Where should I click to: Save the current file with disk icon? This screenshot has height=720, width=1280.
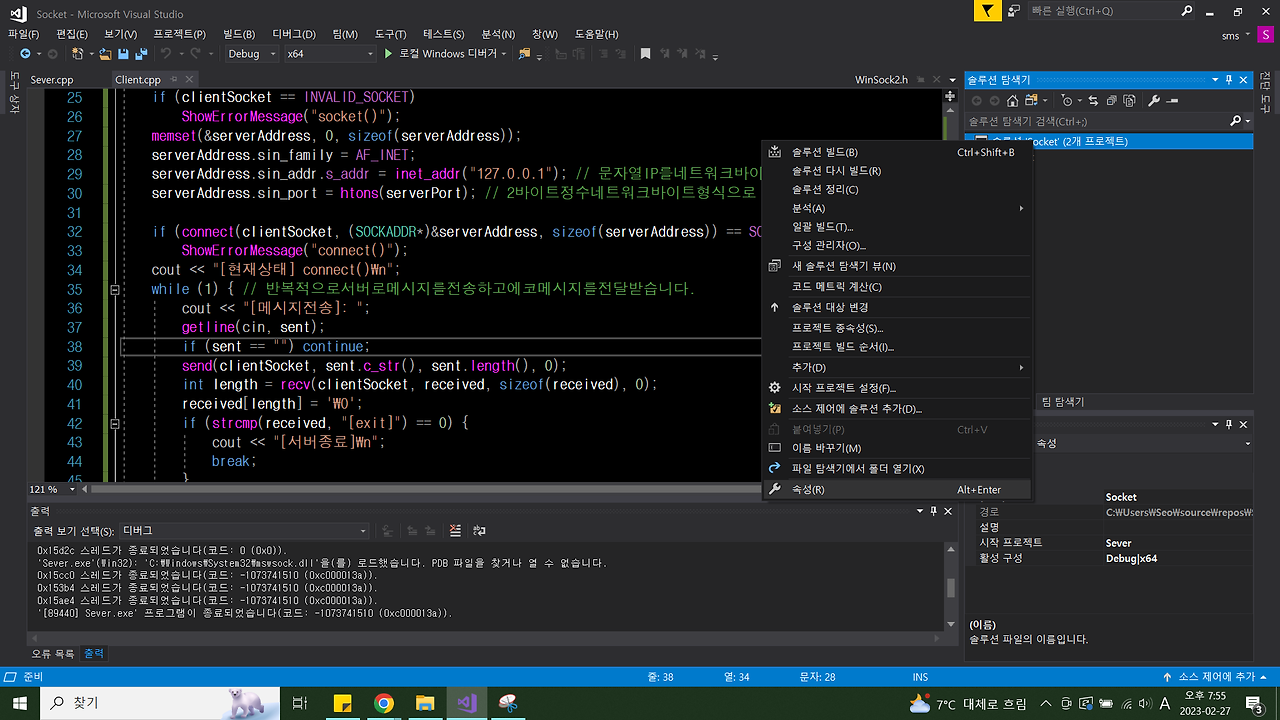[124, 53]
